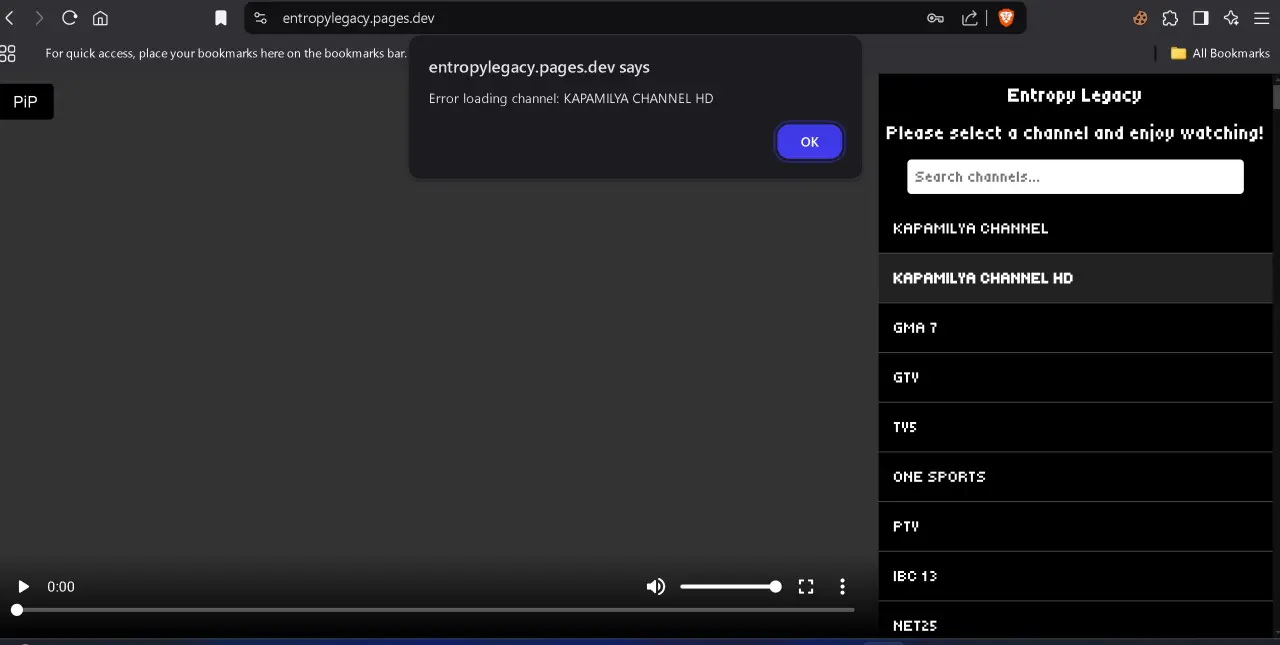
Task: Select the GTV channel
Action: click(1075, 378)
